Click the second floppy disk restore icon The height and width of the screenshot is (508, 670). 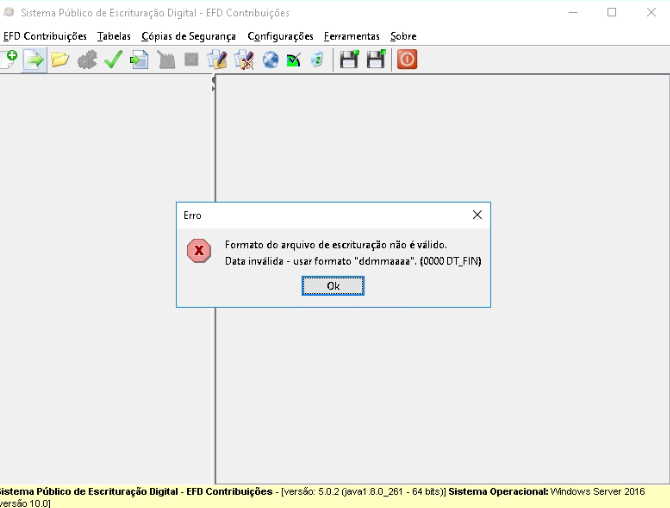coord(376,59)
